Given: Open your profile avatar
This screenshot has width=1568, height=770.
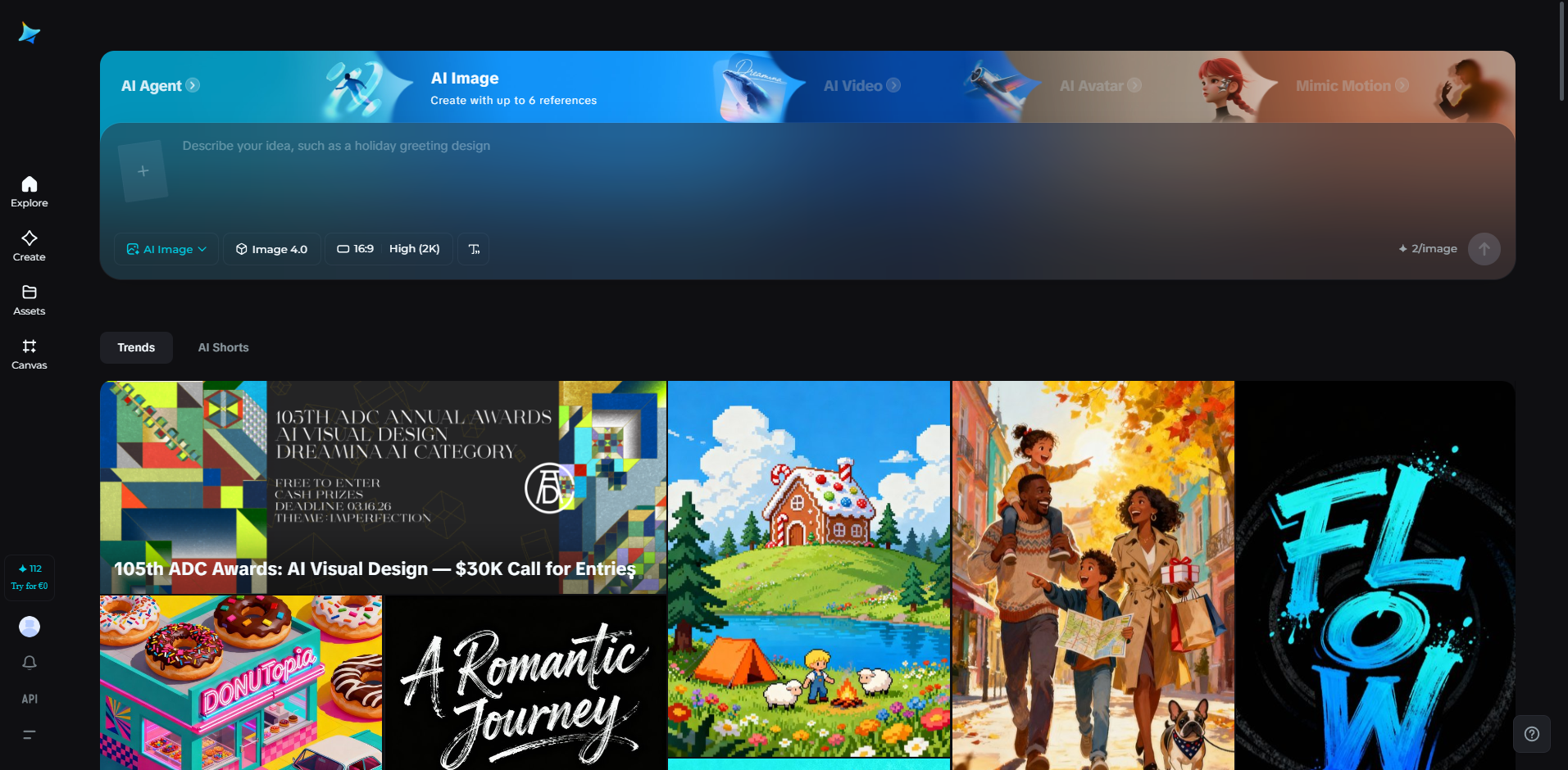Looking at the screenshot, I should tap(29, 626).
